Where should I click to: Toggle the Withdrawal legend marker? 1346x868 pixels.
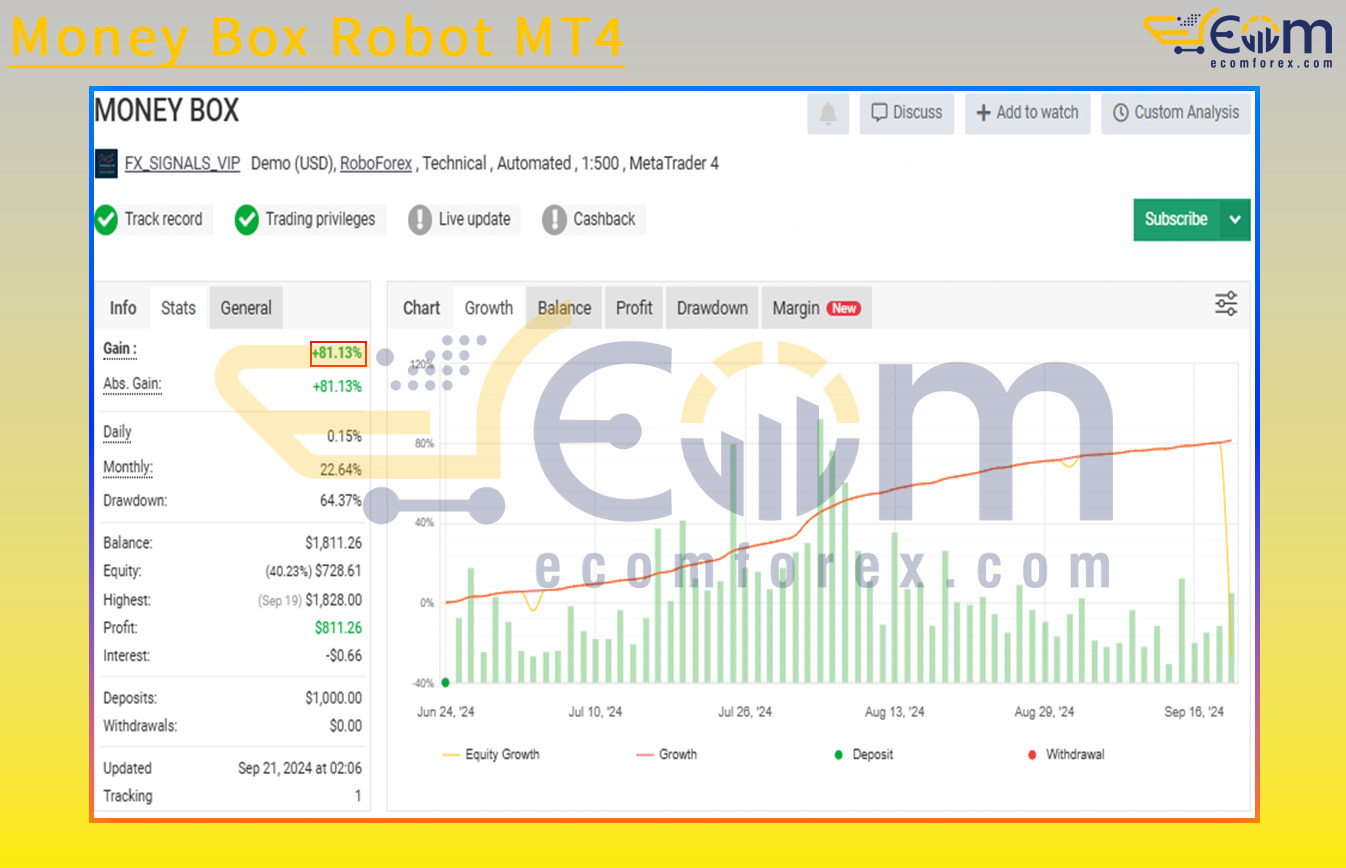click(x=1066, y=755)
